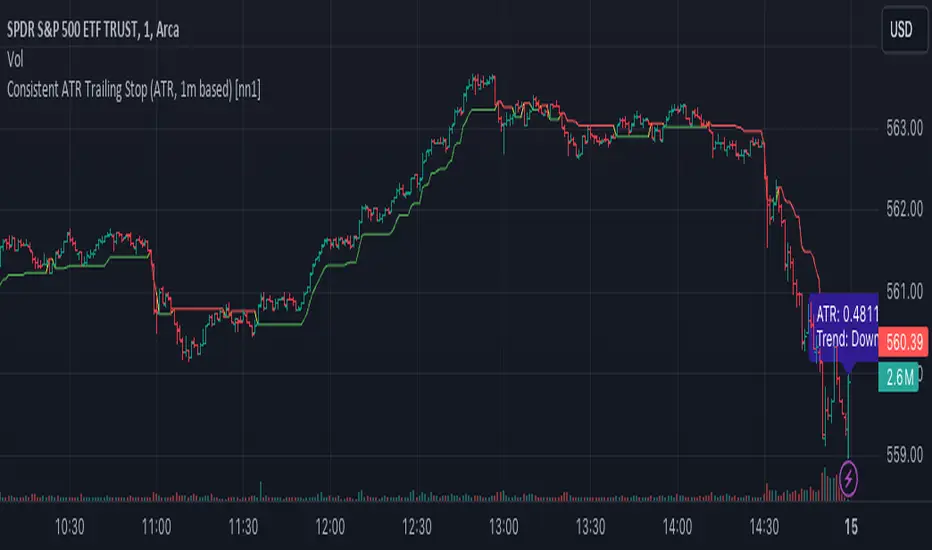Click the red 560.39 price label

[903, 342]
